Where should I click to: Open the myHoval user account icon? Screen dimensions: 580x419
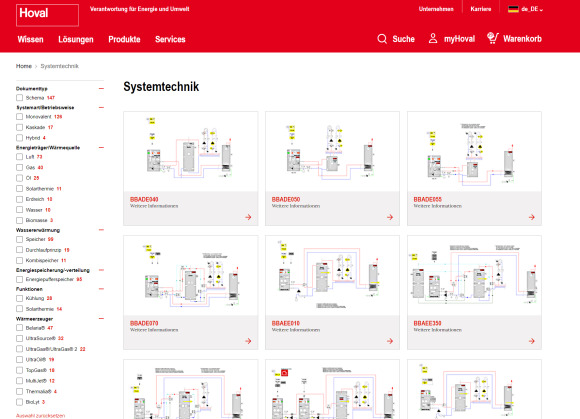click(433, 38)
